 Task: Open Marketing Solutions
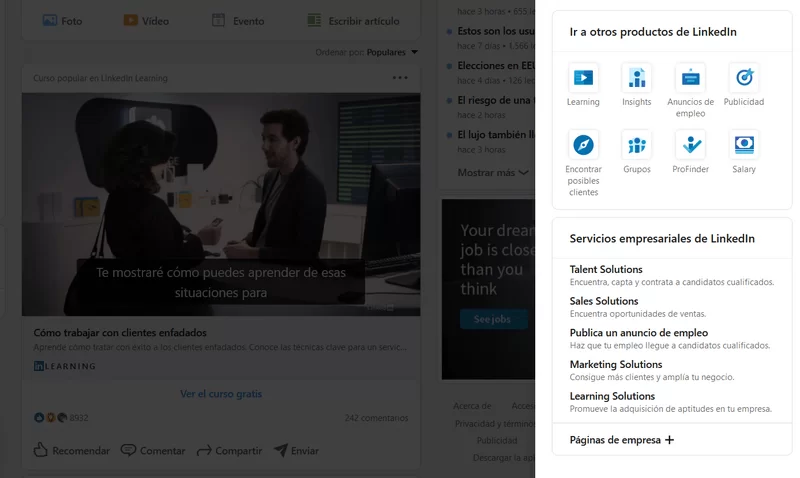616,364
